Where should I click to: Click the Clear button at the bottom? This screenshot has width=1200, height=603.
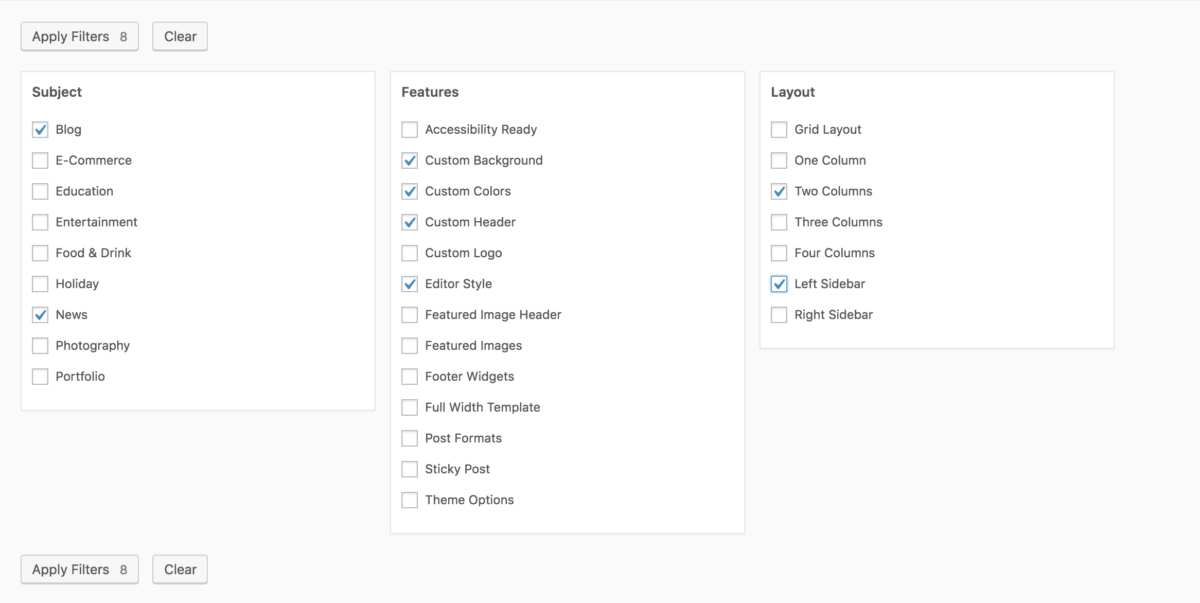tap(179, 569)
